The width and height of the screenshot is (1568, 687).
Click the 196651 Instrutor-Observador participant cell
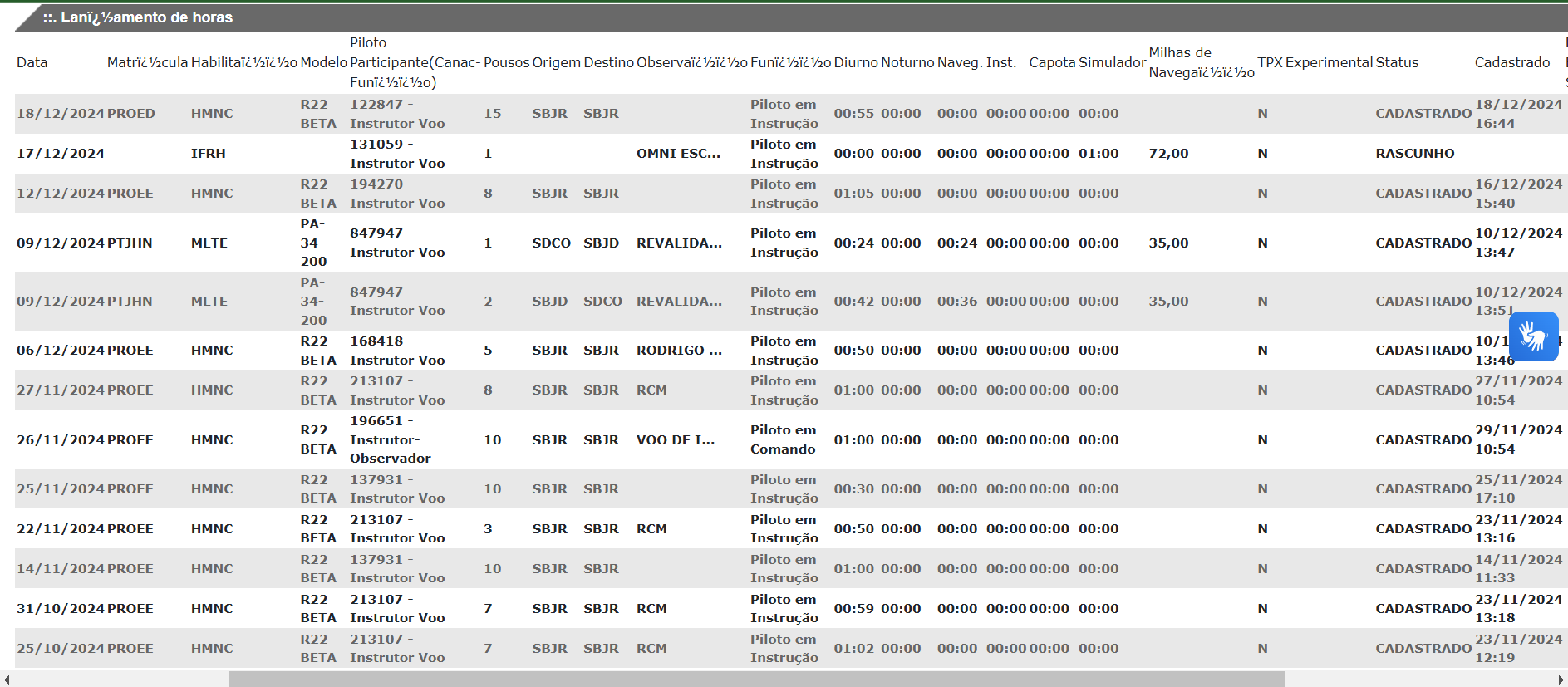[390, 440]
